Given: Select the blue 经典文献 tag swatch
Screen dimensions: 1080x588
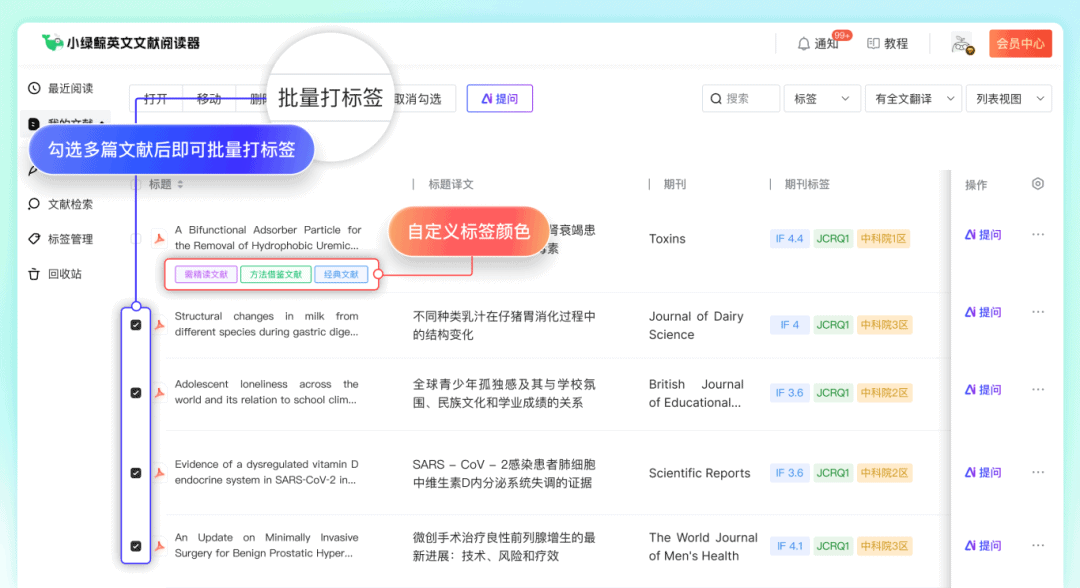Looking at the screenshot, I should tap(340, 275).
